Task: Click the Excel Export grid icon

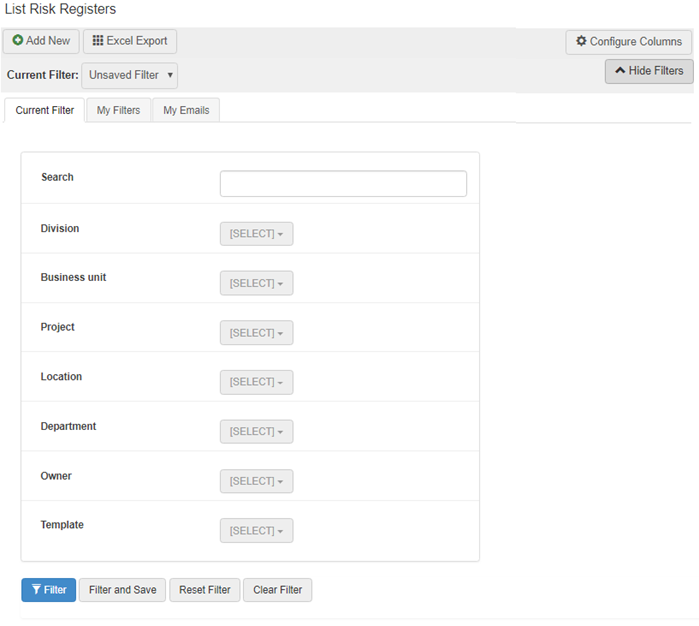Action: (x=98, y=41)
